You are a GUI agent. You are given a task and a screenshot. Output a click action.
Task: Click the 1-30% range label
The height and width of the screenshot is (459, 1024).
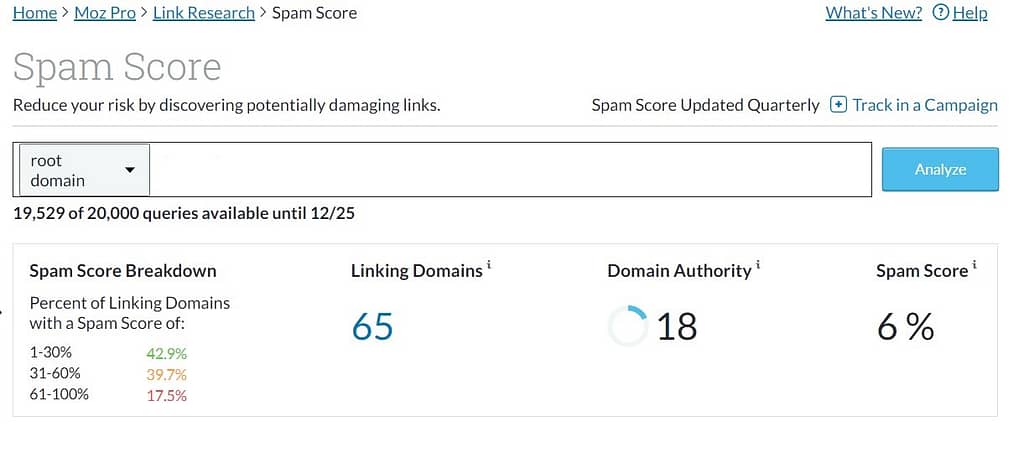tap(51, 353)
